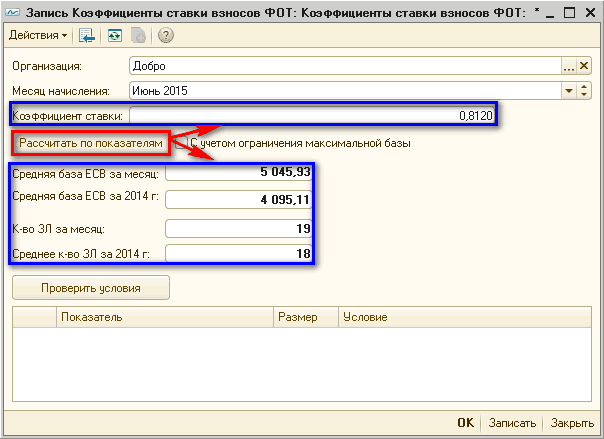Expand the Месяц начисления dropdown arrow
Screen dimensions: 604x439
[569, 91]
